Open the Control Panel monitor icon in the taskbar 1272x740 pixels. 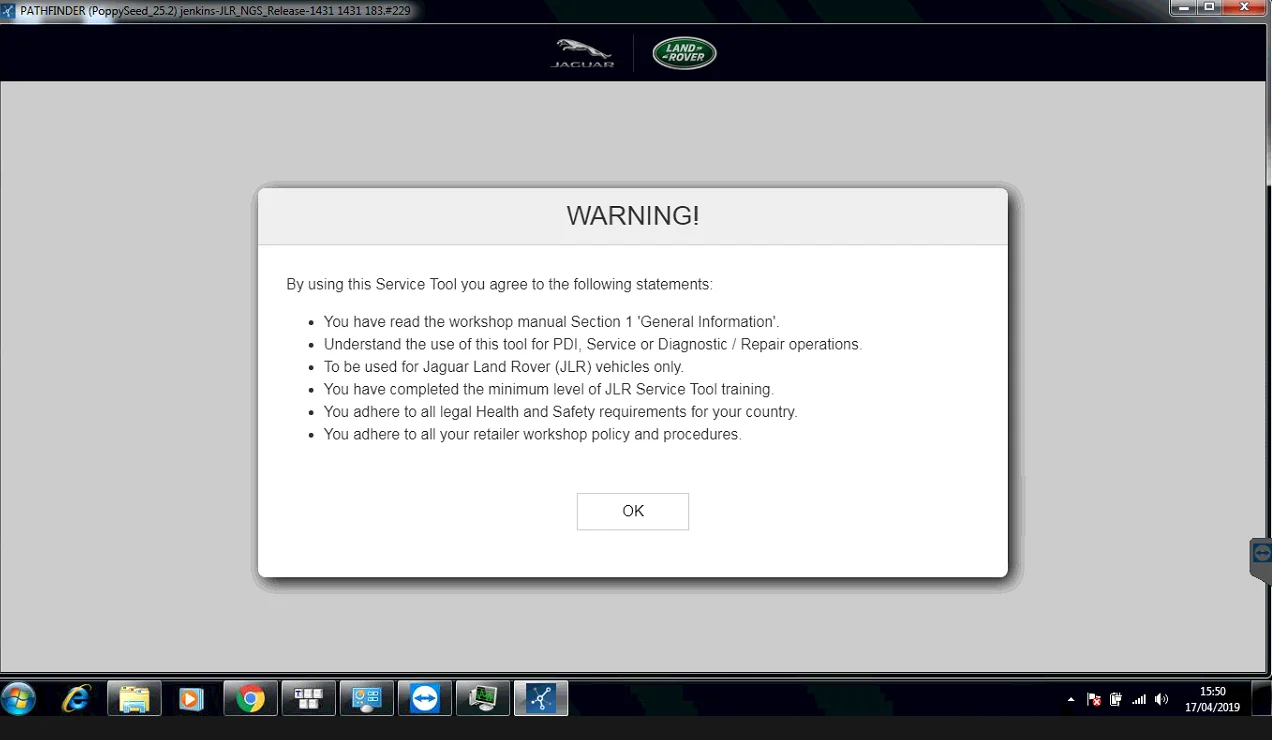tap(367, 698)
